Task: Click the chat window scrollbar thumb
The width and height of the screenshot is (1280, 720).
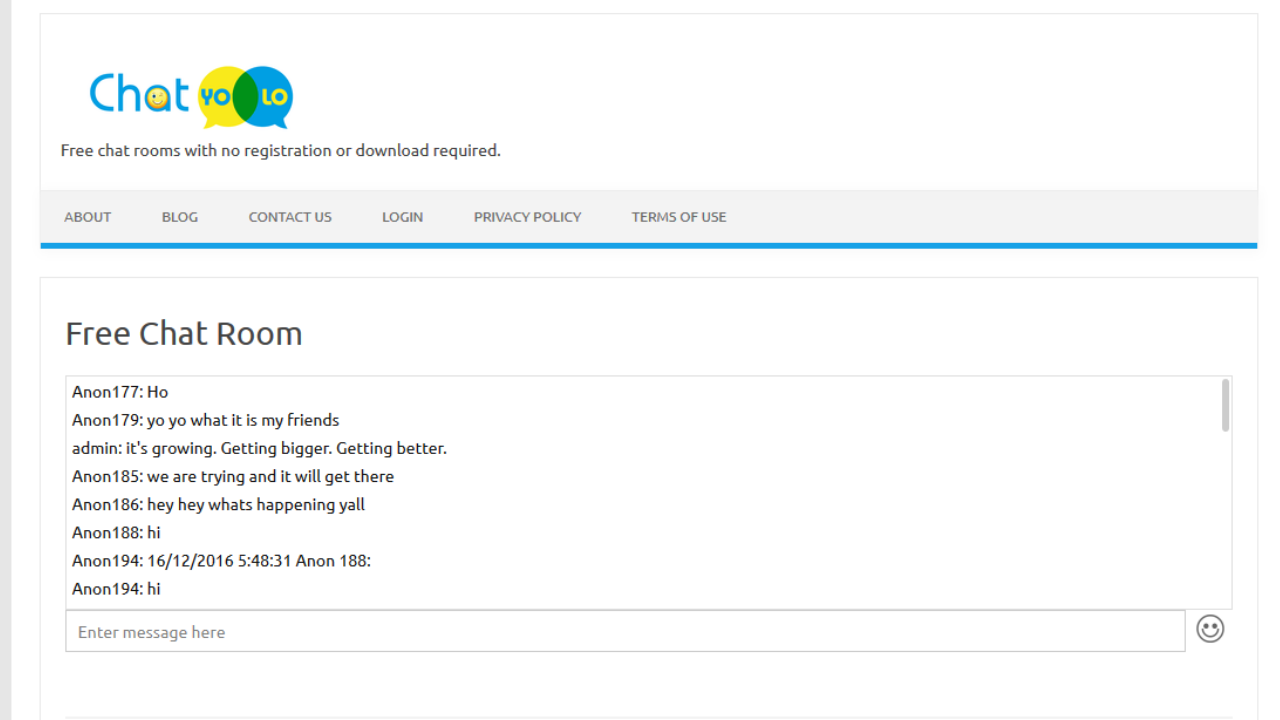Action: tap(1225, 405)
